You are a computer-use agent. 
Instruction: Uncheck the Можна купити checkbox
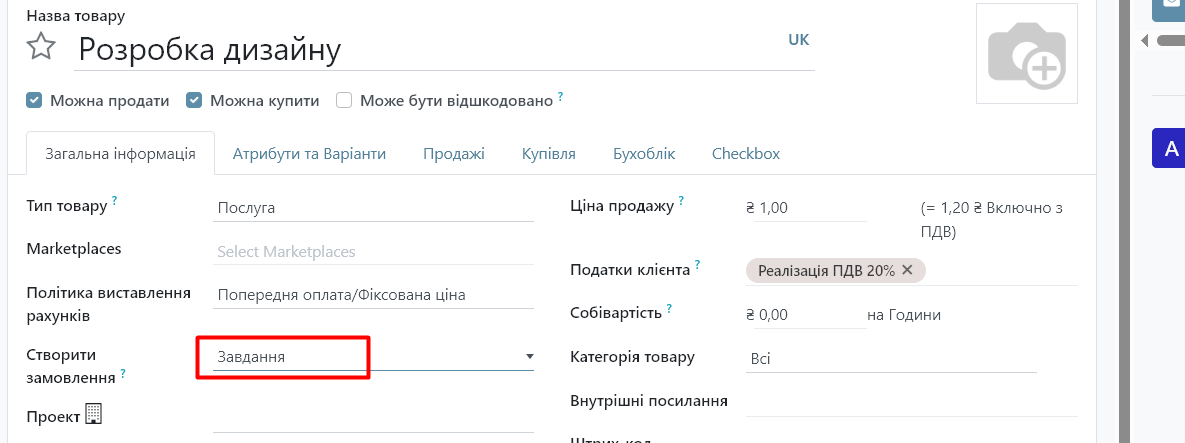pos(195,100)
